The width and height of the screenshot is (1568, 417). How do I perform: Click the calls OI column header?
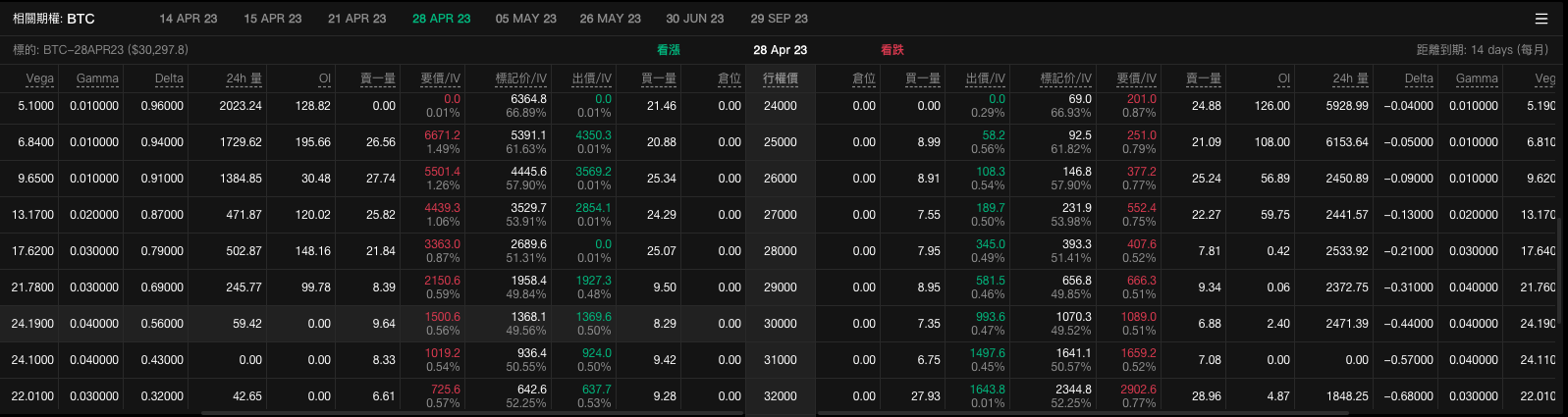pyautogui.click(x=325, y=78)
